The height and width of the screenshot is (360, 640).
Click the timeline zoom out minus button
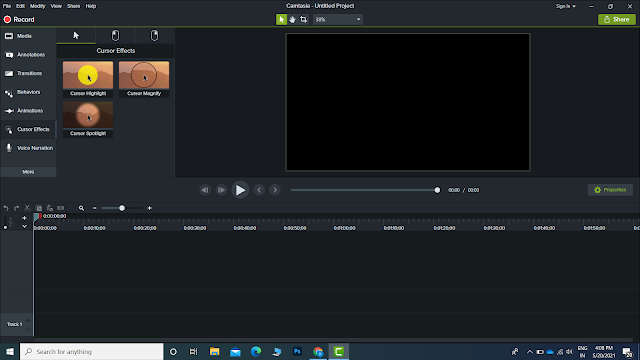(x=95, y=208)
